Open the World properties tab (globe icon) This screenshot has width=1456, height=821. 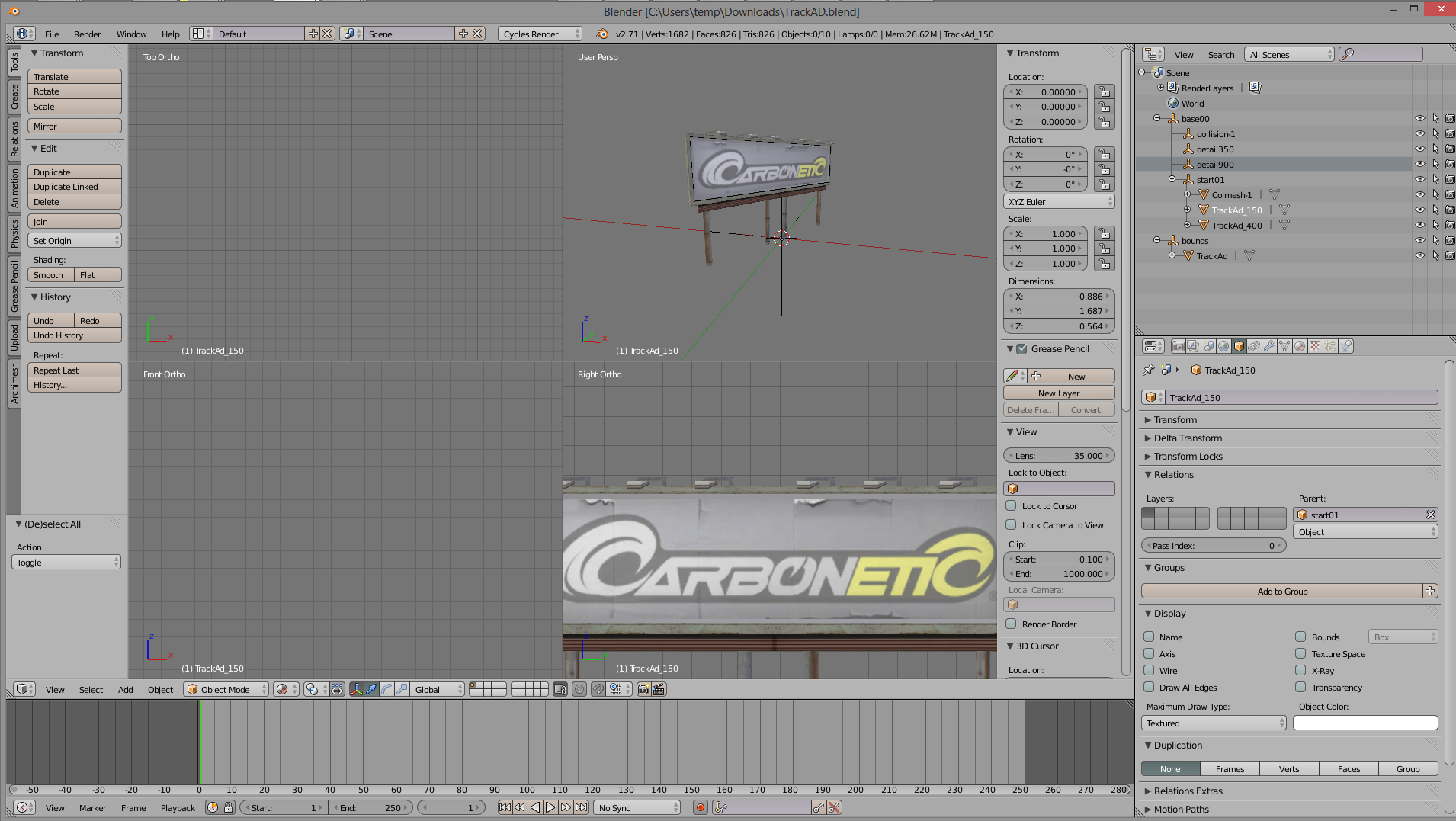1223,346
